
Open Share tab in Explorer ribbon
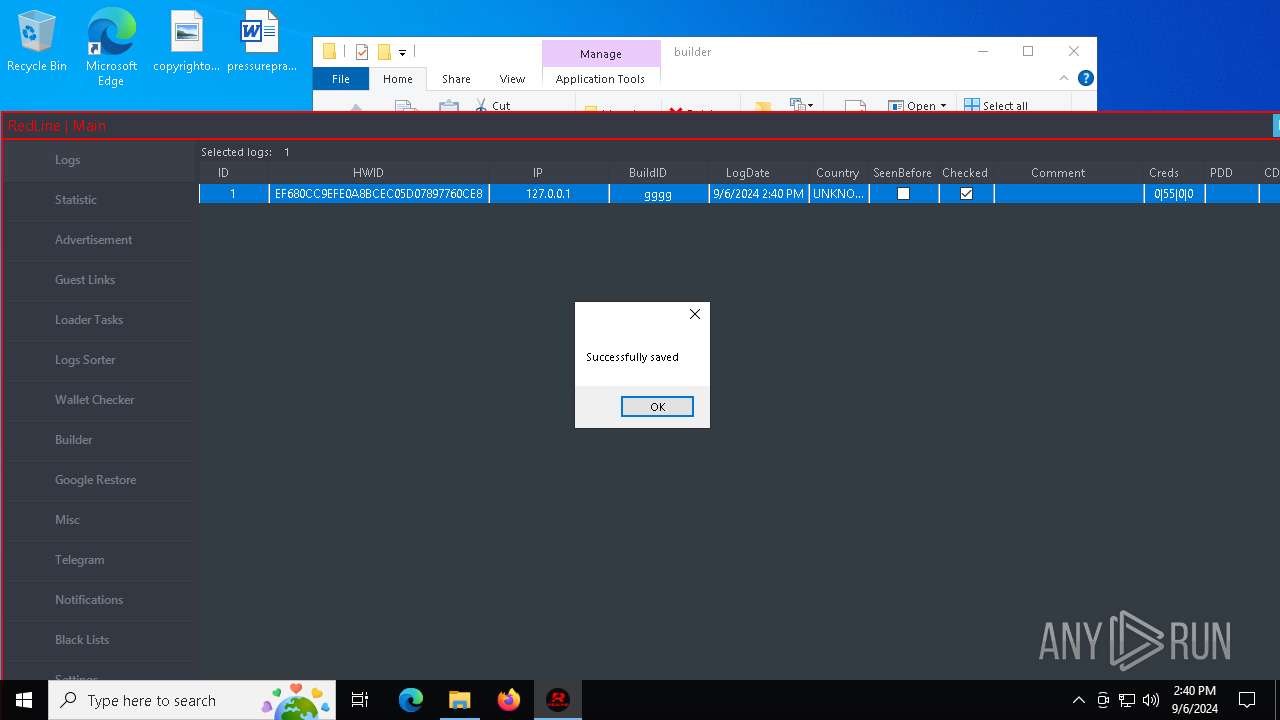point(456,79)
